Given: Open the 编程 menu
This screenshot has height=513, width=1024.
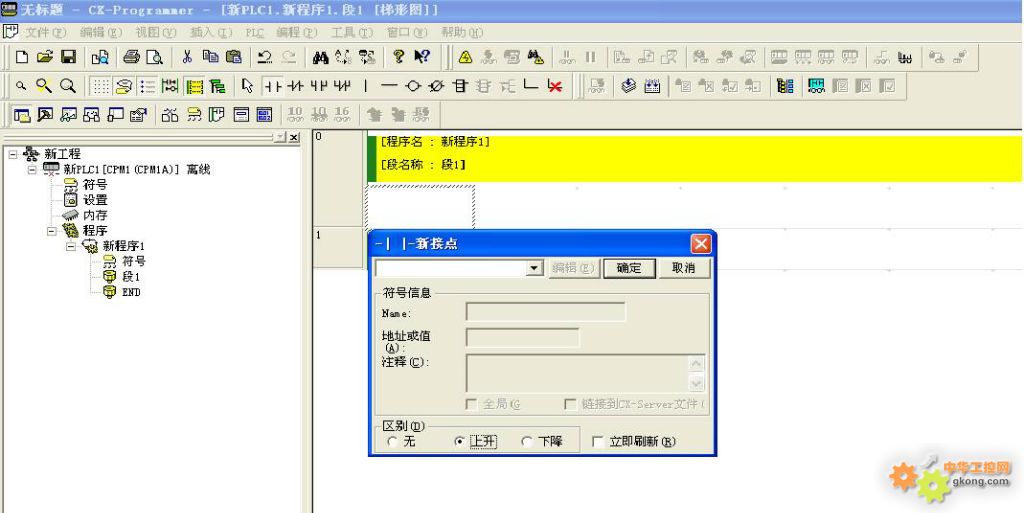Looking at the screenshot, I should (x=296, y=33).
